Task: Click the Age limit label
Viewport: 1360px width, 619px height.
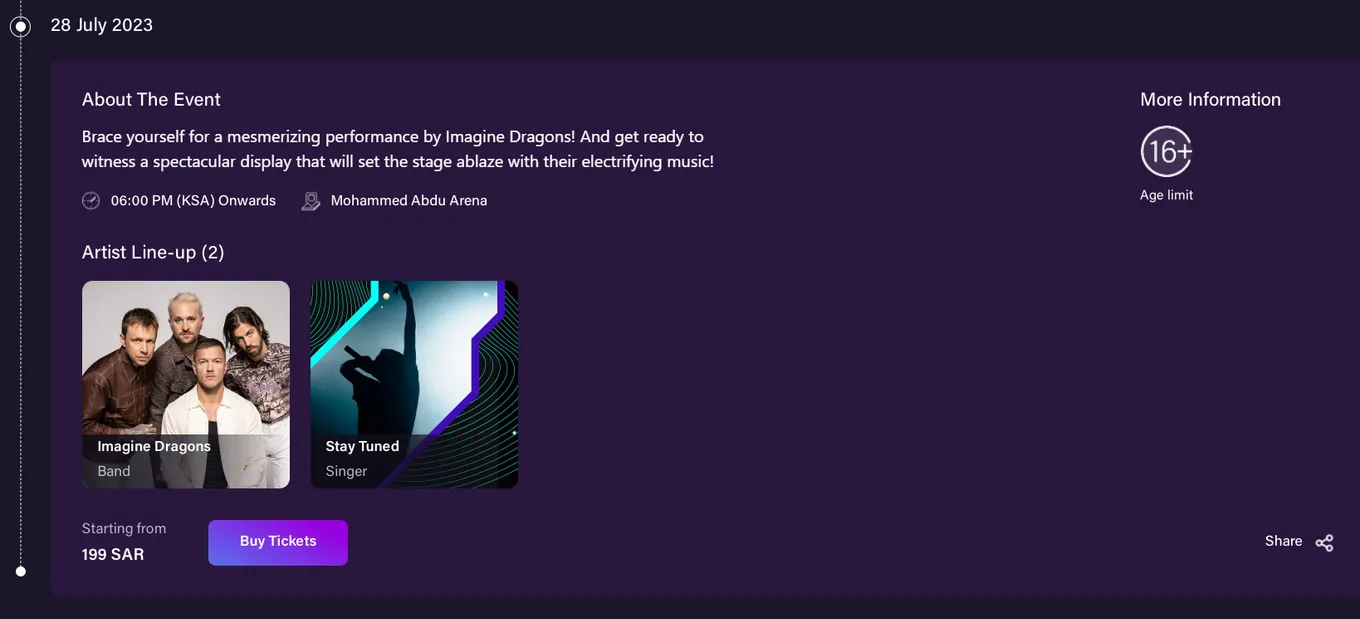Action: point(1166,195)
